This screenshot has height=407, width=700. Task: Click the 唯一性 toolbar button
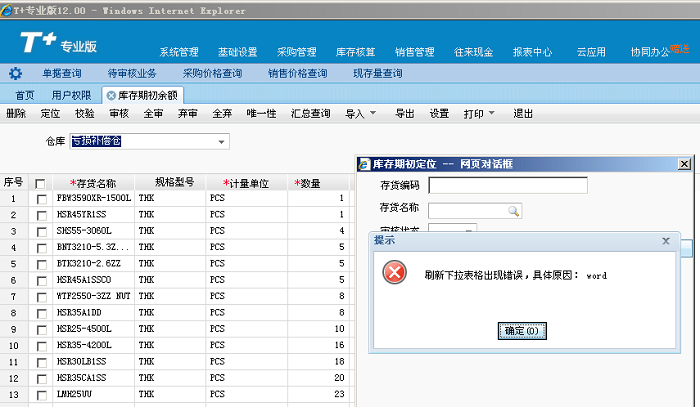(x=261, y=114)
